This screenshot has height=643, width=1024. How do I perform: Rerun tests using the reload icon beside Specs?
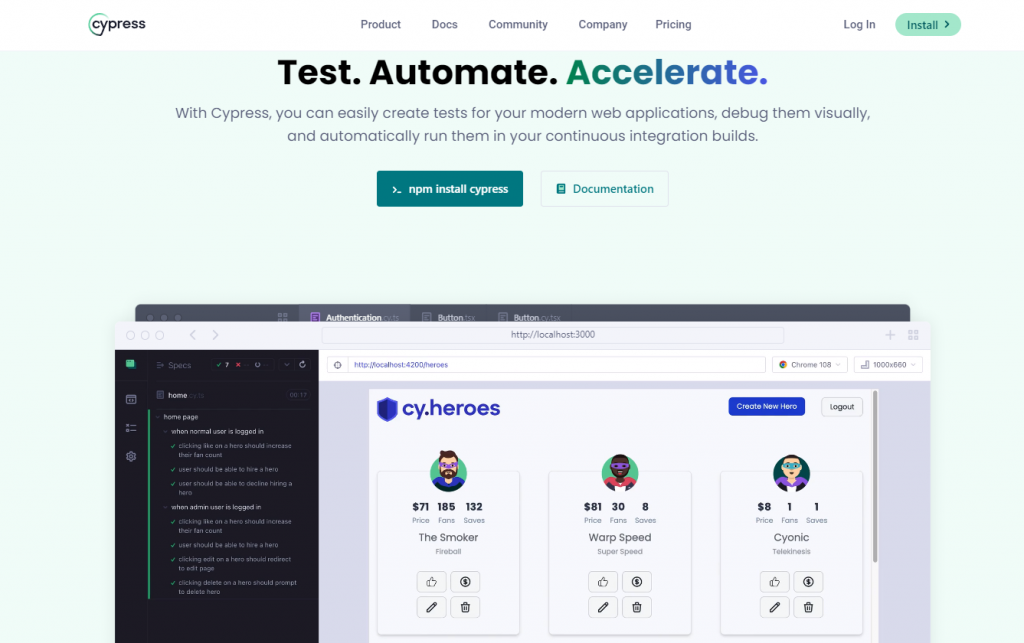tap(302, 364)
